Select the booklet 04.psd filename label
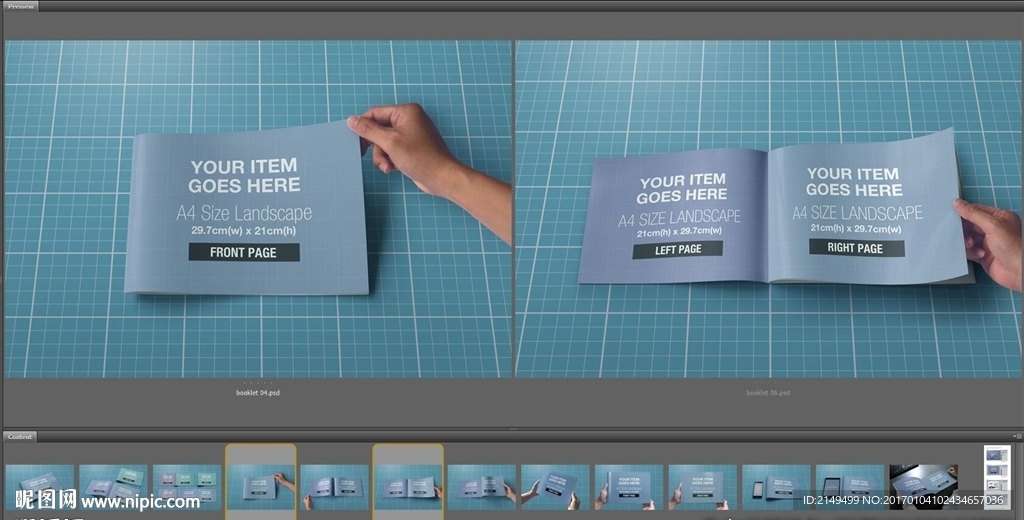This screenshot has height=520, width=1024. [x=258, y=393]
